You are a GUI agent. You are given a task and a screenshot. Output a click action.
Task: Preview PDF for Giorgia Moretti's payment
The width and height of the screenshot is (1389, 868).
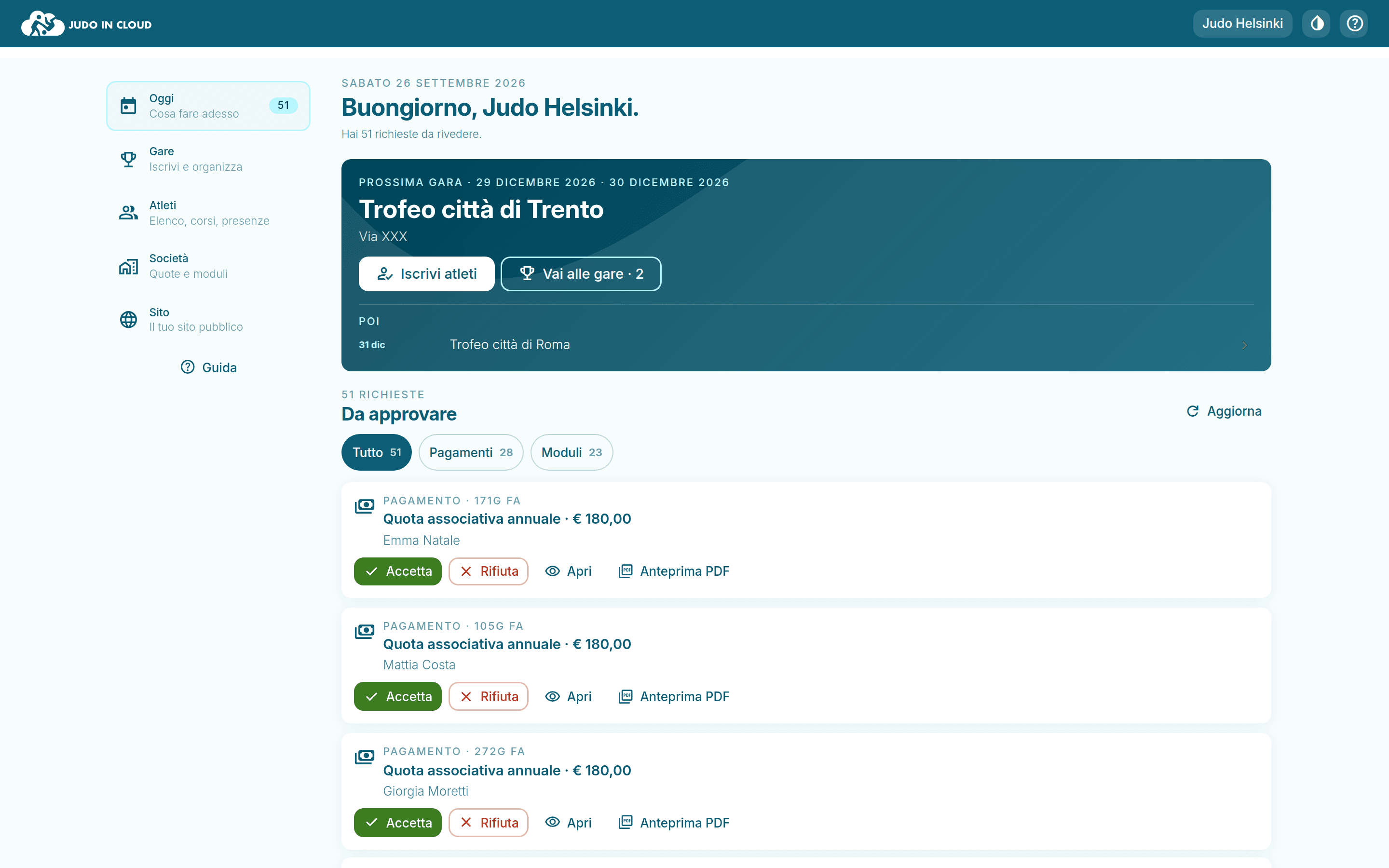pos(674,823)
